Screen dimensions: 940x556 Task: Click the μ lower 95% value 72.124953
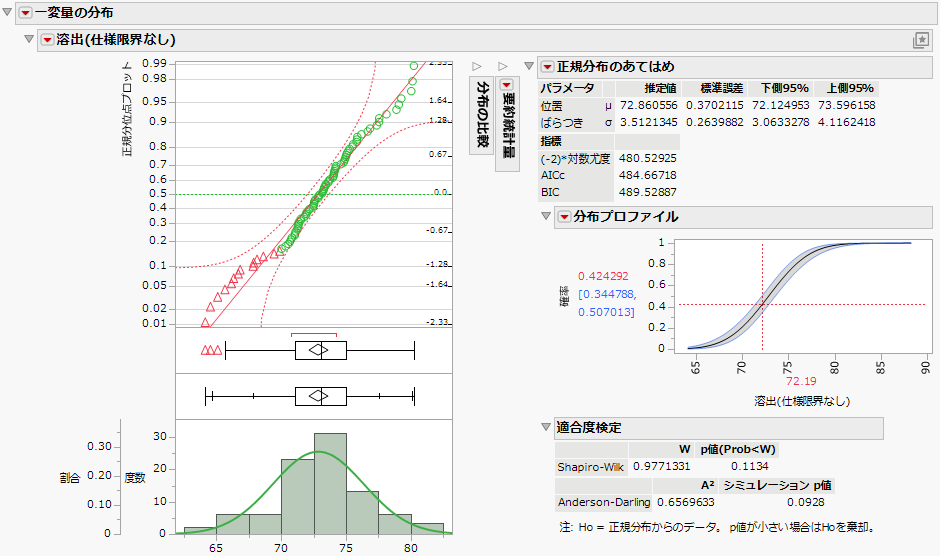pos(781,105)
